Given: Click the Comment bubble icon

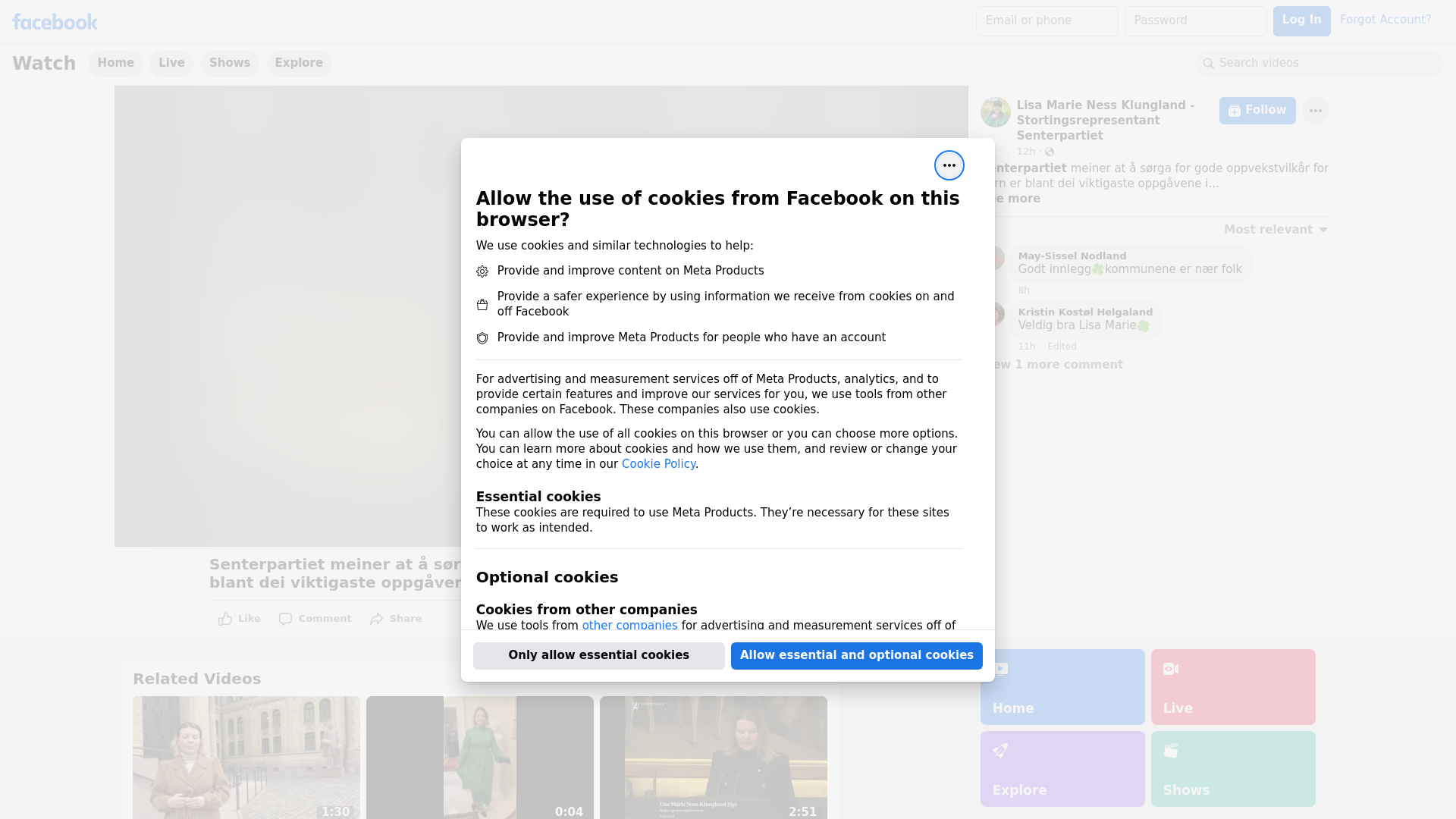Looking at the screenshot, I should click(x=285, y=619).
